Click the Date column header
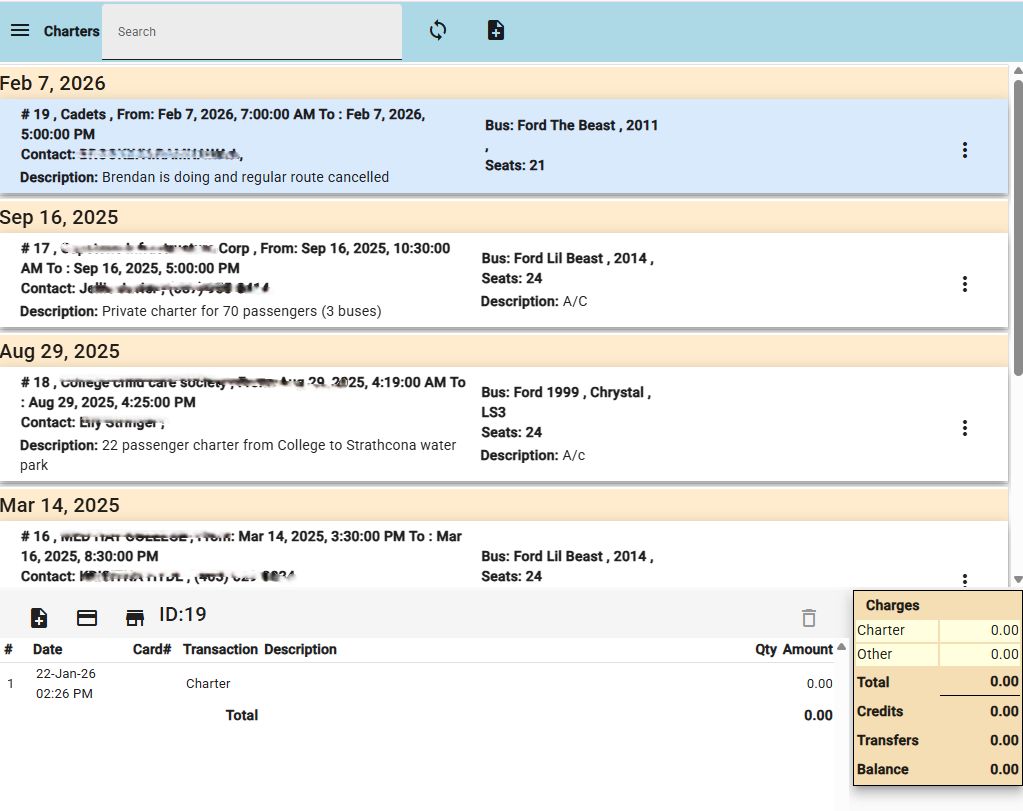The image size is (1023, 811). click(x=48, y=649)
